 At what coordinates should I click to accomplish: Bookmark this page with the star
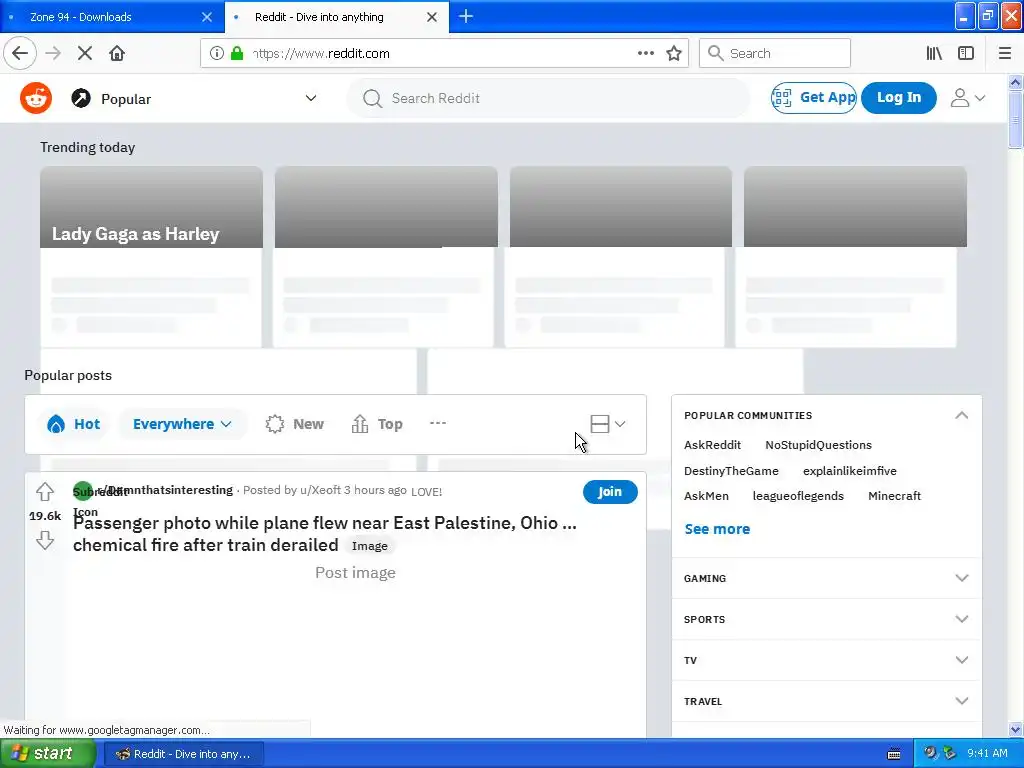pos(674,54)
